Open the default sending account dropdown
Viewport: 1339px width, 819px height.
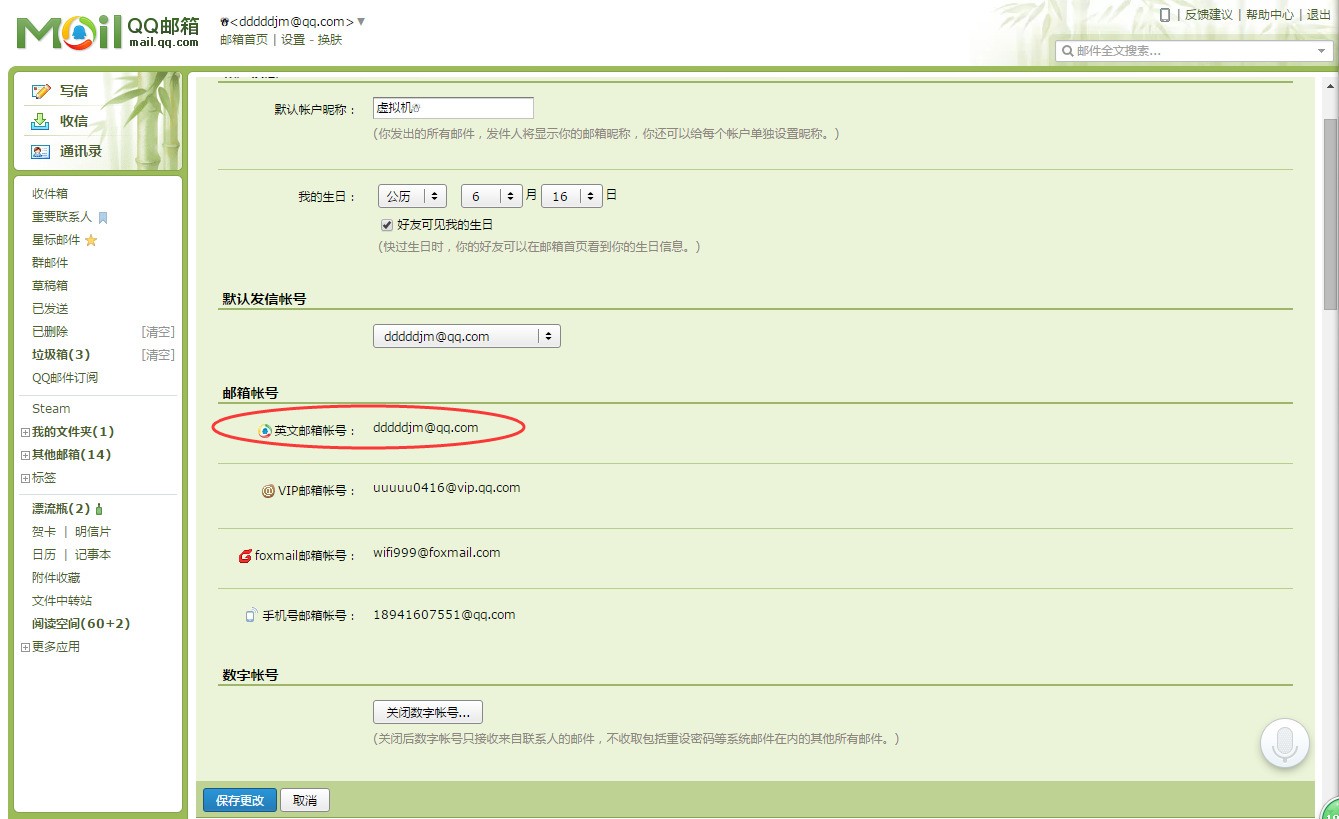pos(466,336)
